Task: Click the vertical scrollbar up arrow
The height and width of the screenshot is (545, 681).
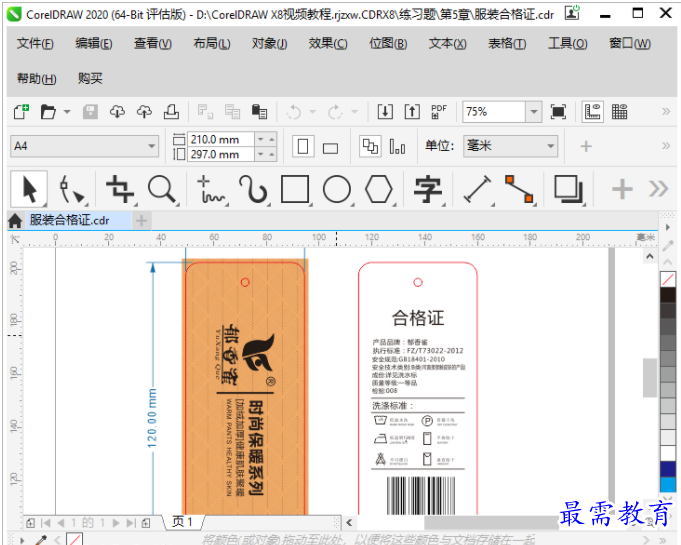Action: 650,256
